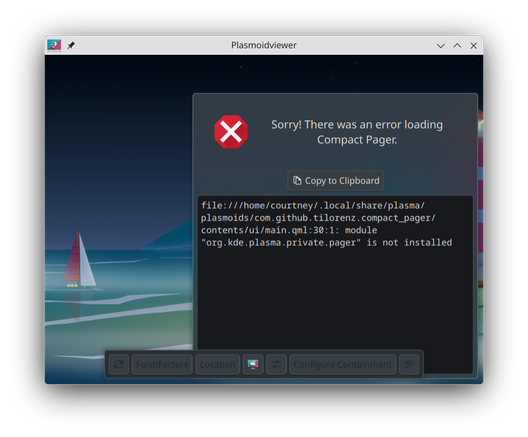Screen dimensions: 528x437
Task: Click the refresh icon in bottom toolbar
Action: 119,364
